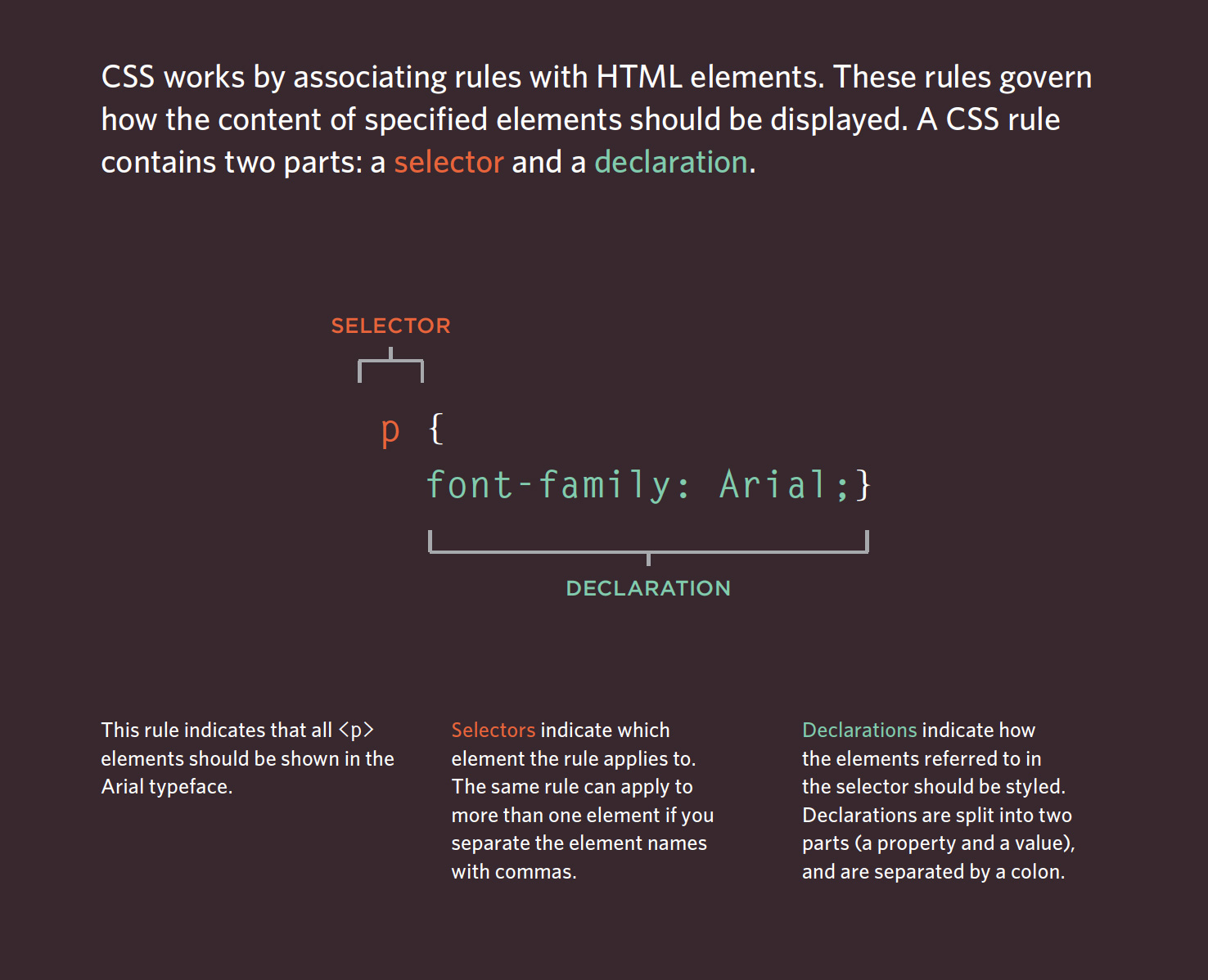1208x980 pixels.
Task: Click the orange word "Selectors" in the middle column
Action: tap(493, 730)
